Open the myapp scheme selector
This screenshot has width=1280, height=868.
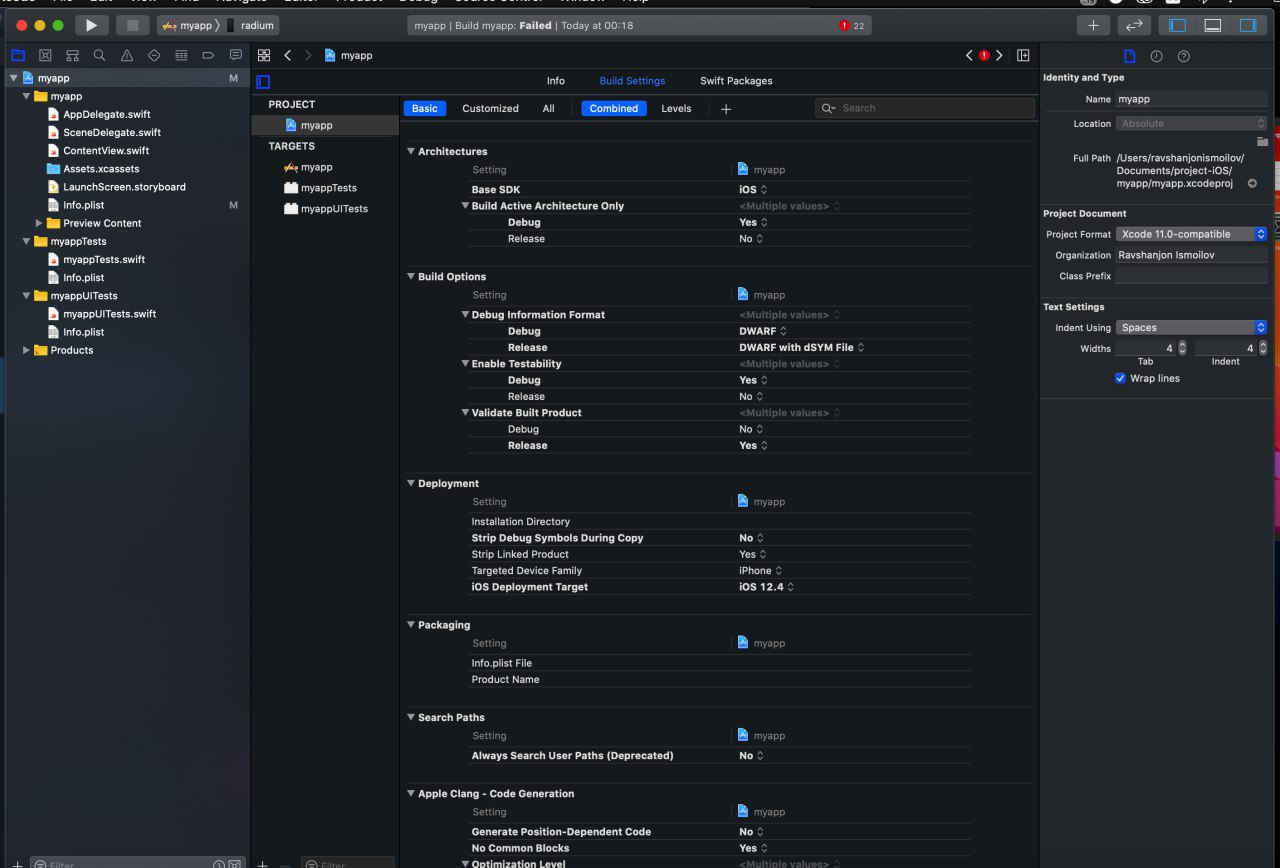(x=188, y=26)
